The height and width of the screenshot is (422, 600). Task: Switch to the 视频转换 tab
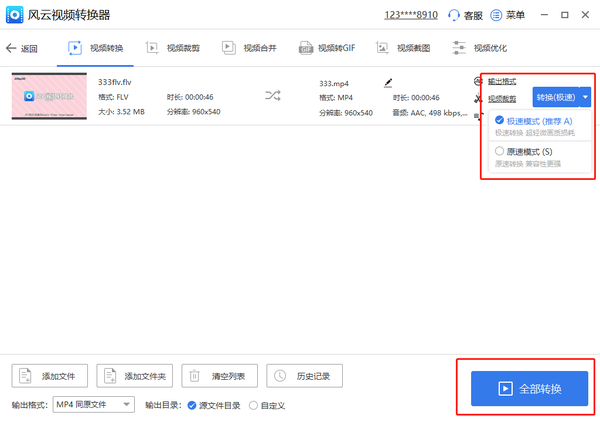(x=95, y=48)
